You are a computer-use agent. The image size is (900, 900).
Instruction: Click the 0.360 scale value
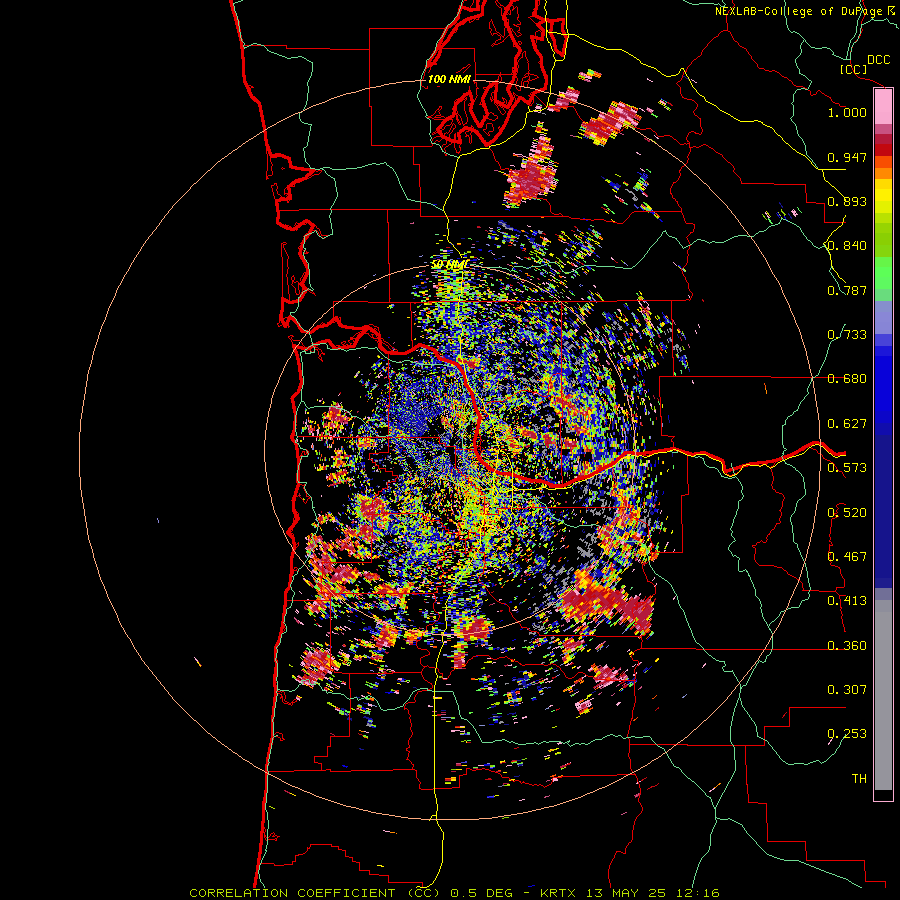click(x=847, y=646)
